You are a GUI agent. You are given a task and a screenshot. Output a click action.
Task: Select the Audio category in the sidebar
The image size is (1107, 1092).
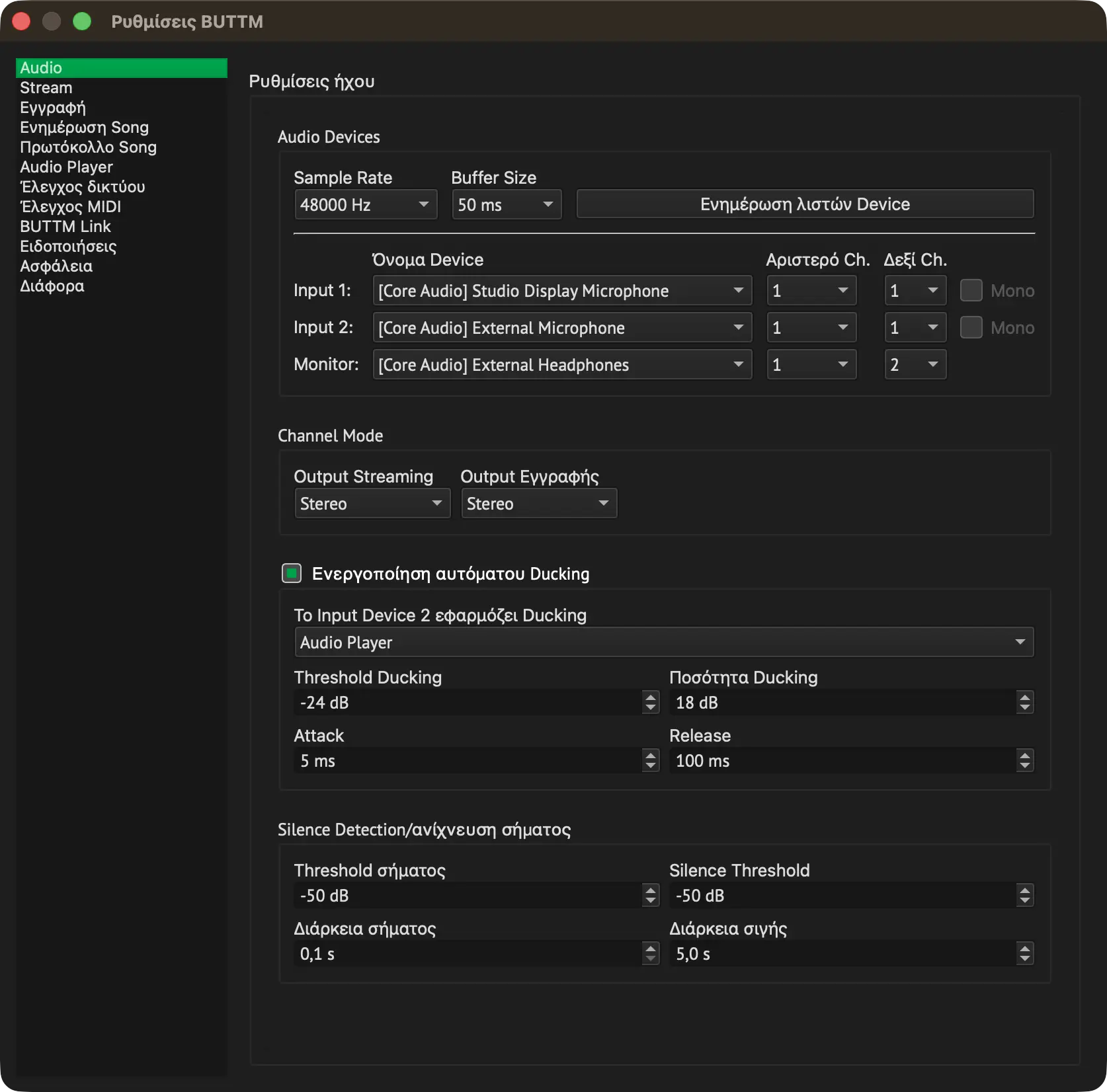pos(122,68)
